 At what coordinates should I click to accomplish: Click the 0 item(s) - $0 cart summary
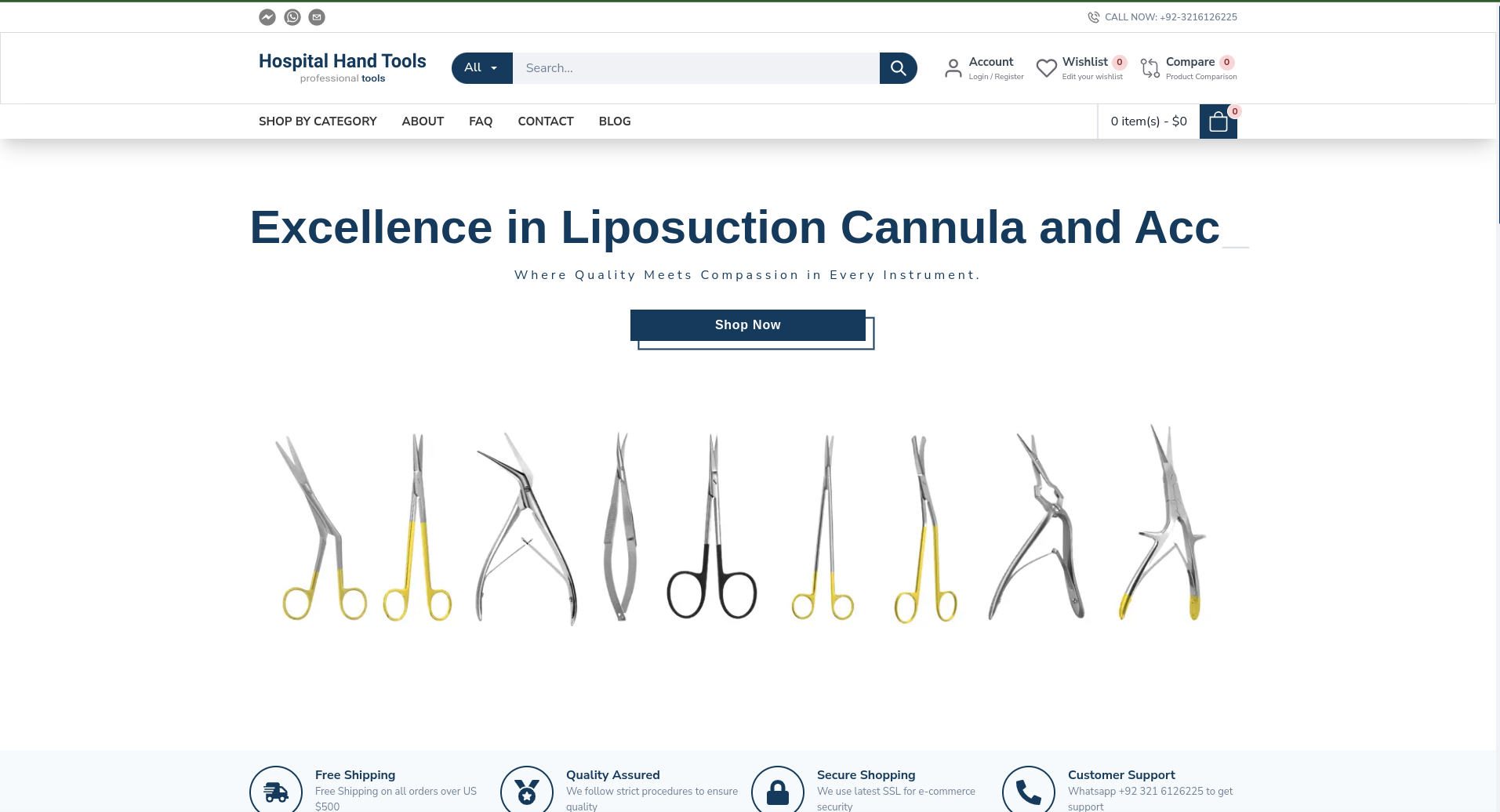pyautogui.click(x=1149, y=121)
